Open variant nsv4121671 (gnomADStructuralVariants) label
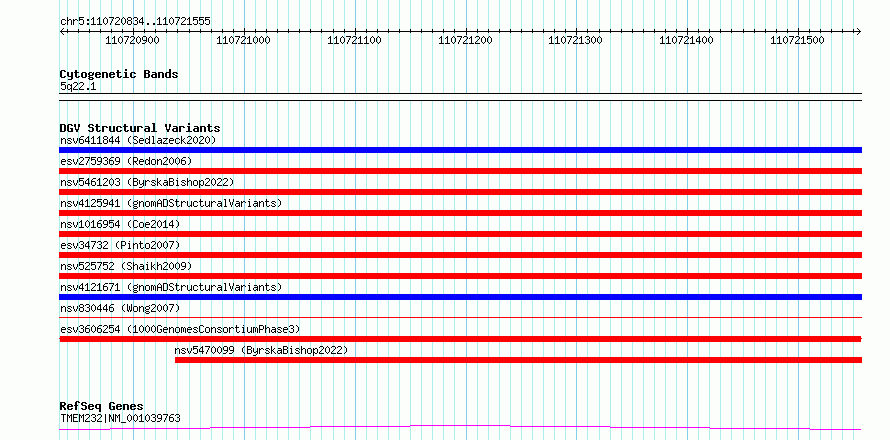This screenshot has width=890, height=440. 171,287
